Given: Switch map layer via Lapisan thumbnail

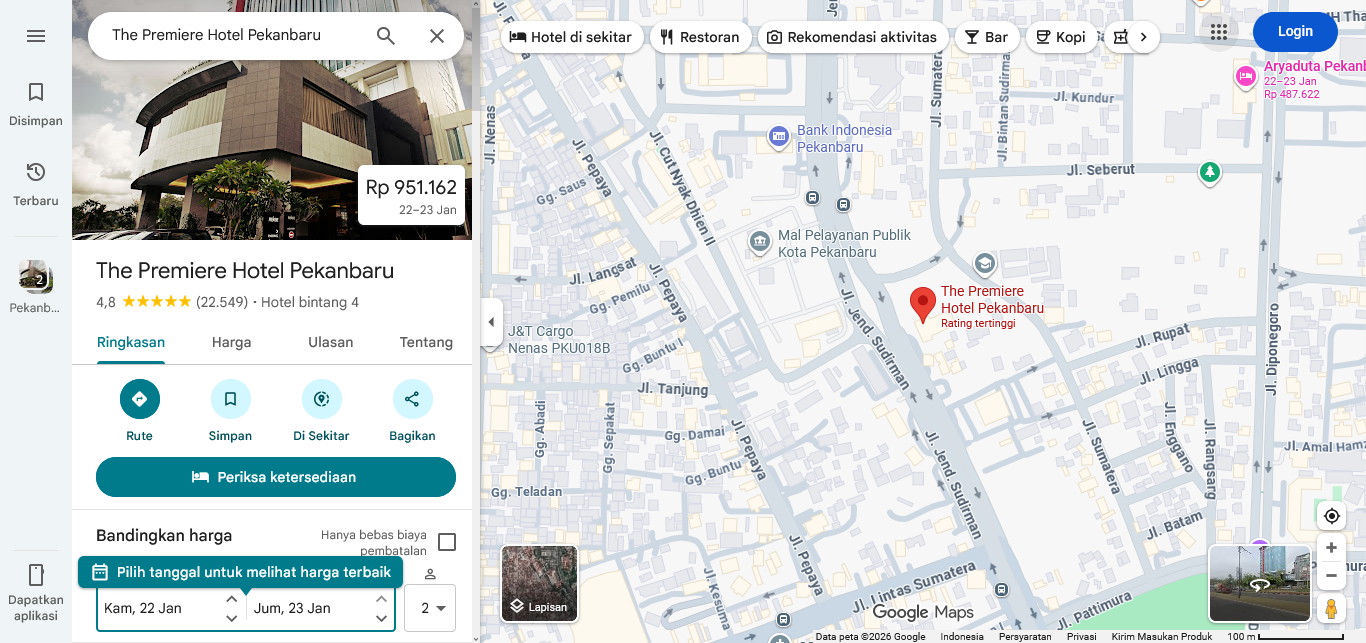Looking at the screenshot, I should point(539,583).
